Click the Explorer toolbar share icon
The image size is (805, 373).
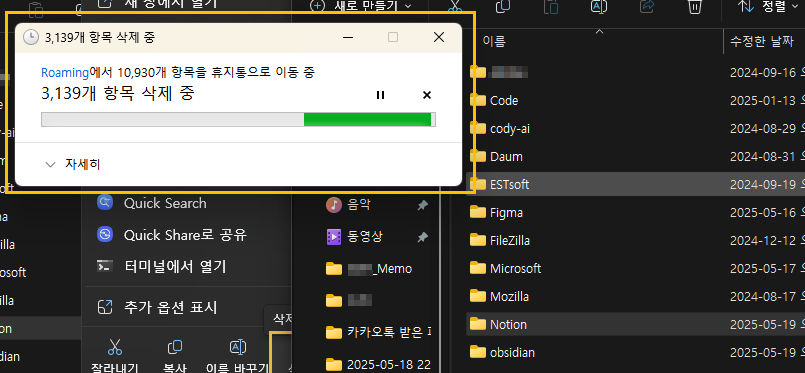point(646,6)
